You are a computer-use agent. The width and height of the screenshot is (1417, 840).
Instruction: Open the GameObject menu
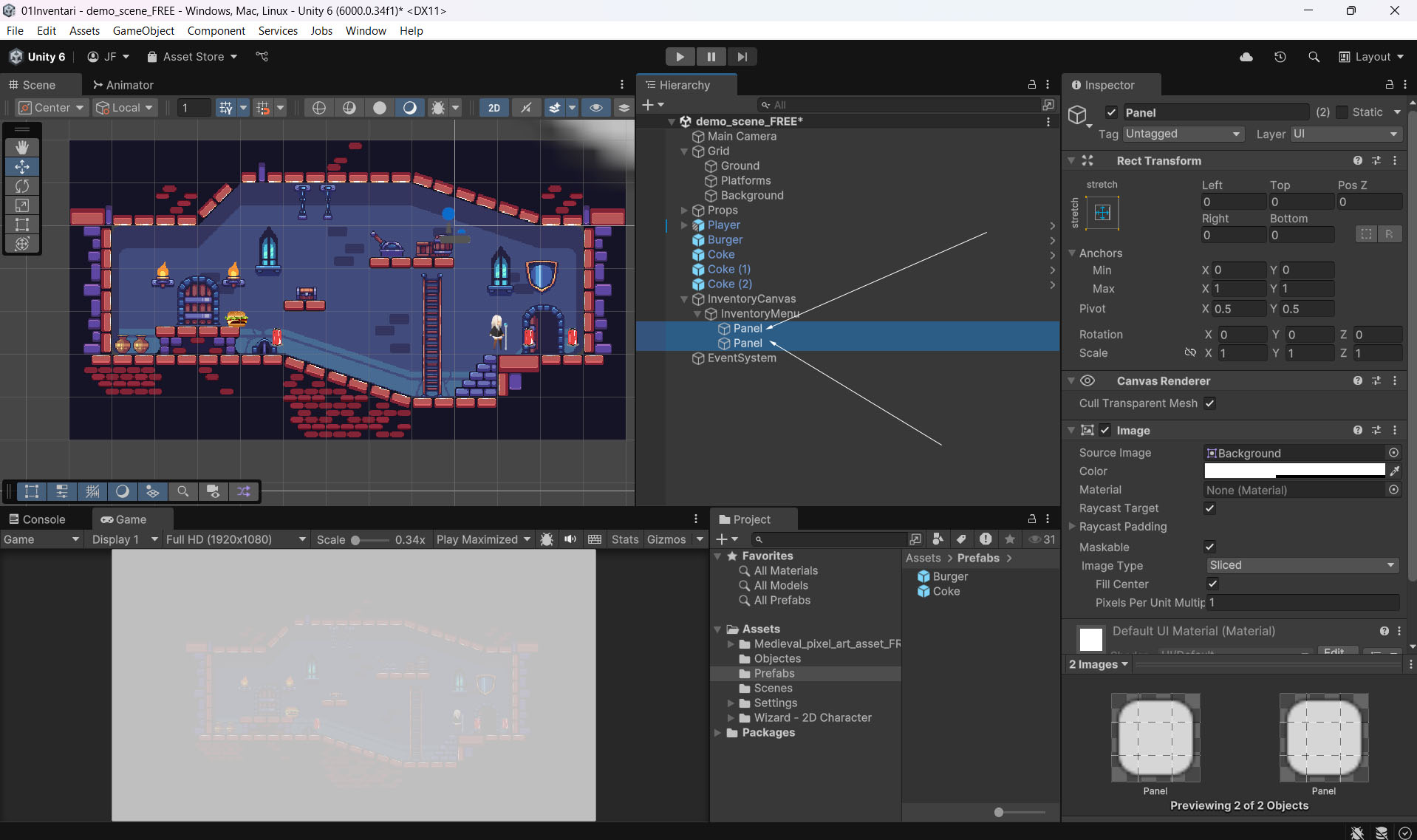143,30
